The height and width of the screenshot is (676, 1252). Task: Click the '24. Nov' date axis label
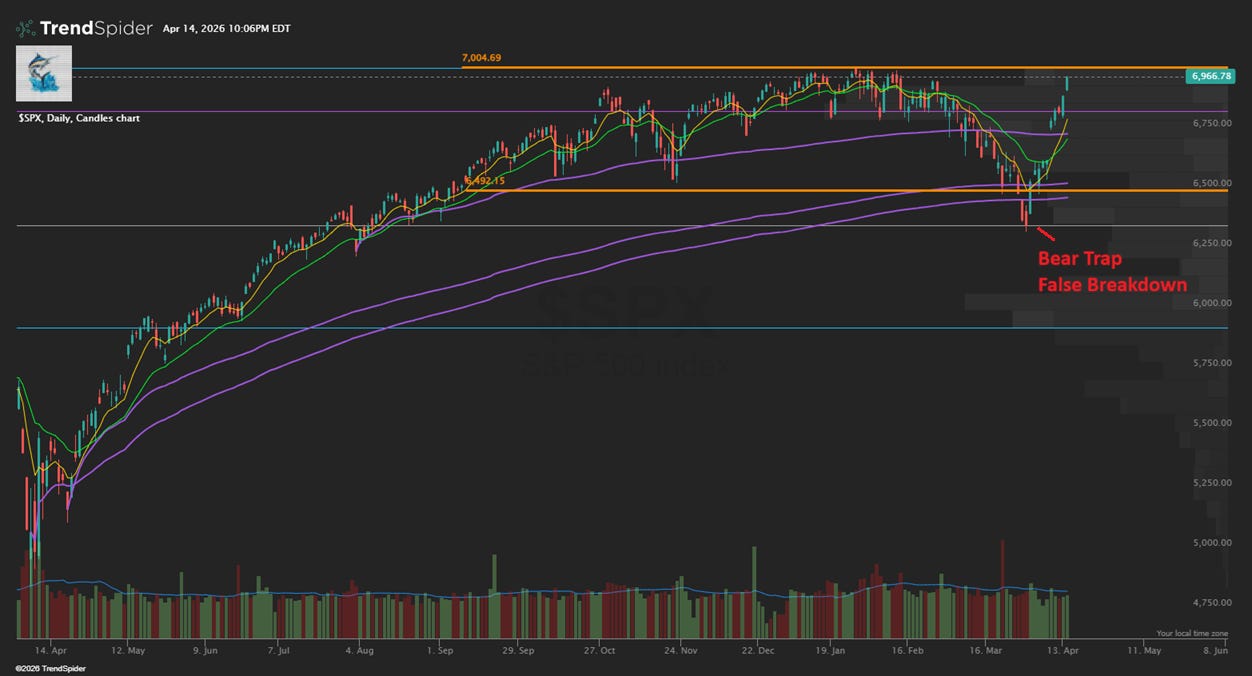[679, 649]
